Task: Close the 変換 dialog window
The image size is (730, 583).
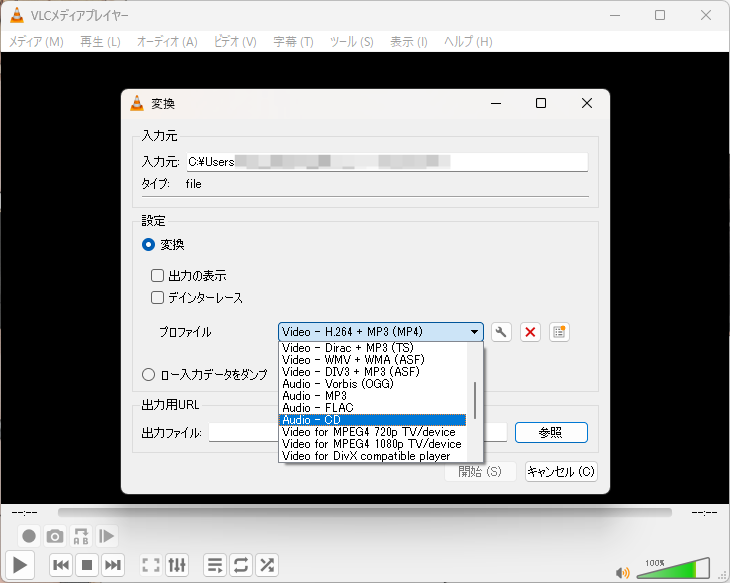Action: click(x=587, y=103)
